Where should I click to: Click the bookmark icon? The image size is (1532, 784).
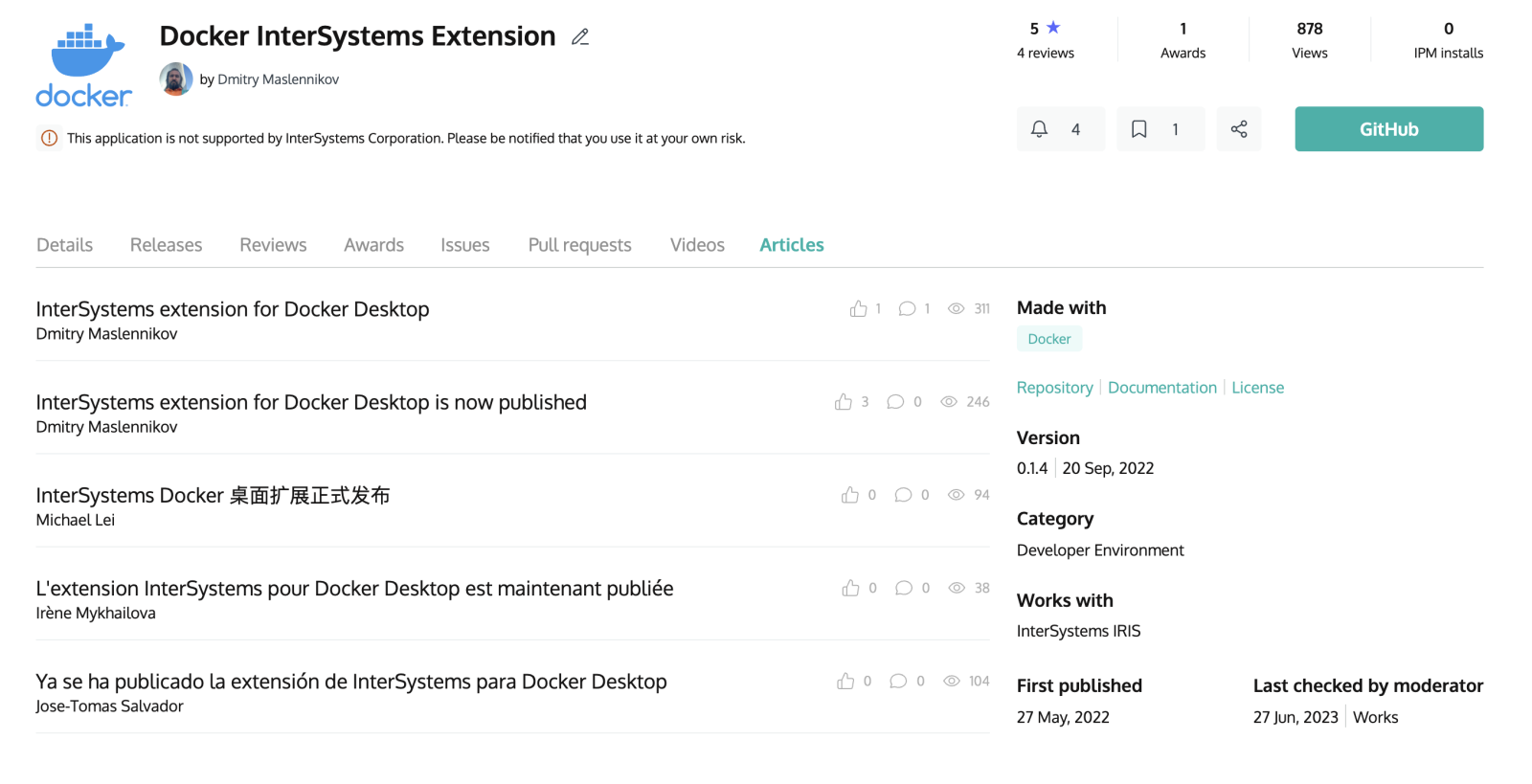(1139, 129)
